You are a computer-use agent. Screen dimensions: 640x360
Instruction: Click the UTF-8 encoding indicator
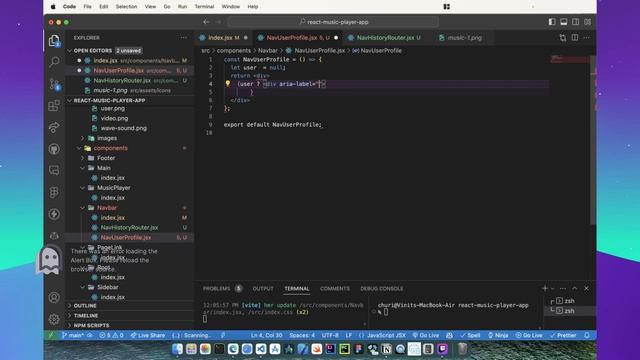[x=330, y=336]
